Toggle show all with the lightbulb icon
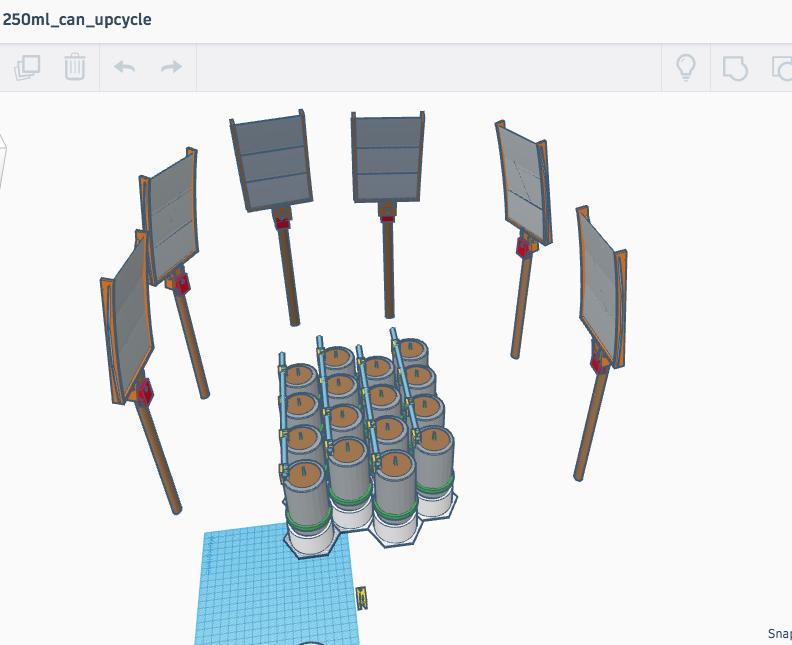The height and width of the screenshot is (645, 792). pos(685,67)
